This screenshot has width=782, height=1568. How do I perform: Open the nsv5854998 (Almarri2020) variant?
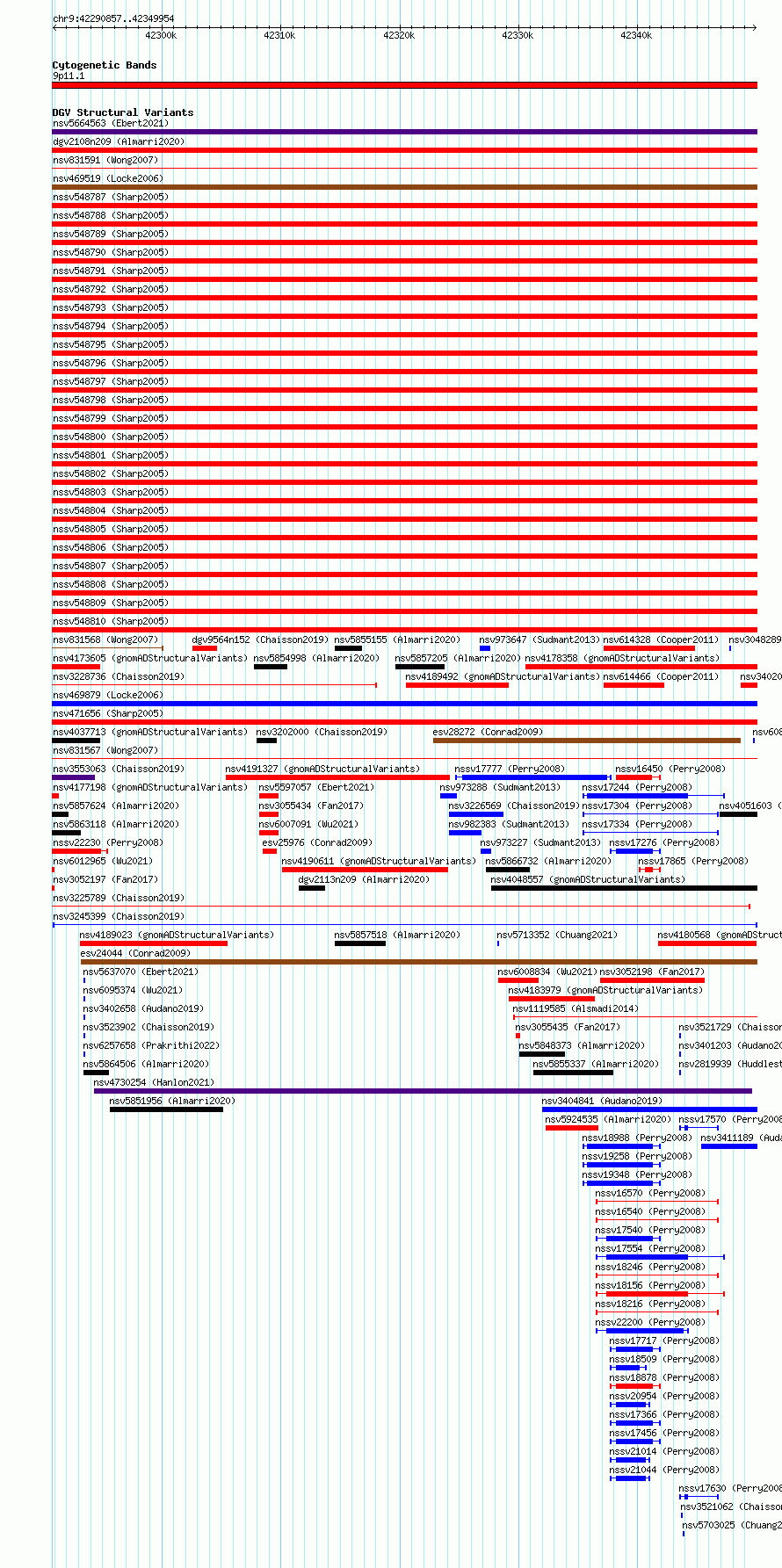pyautogui.click(x=317, y=658)
